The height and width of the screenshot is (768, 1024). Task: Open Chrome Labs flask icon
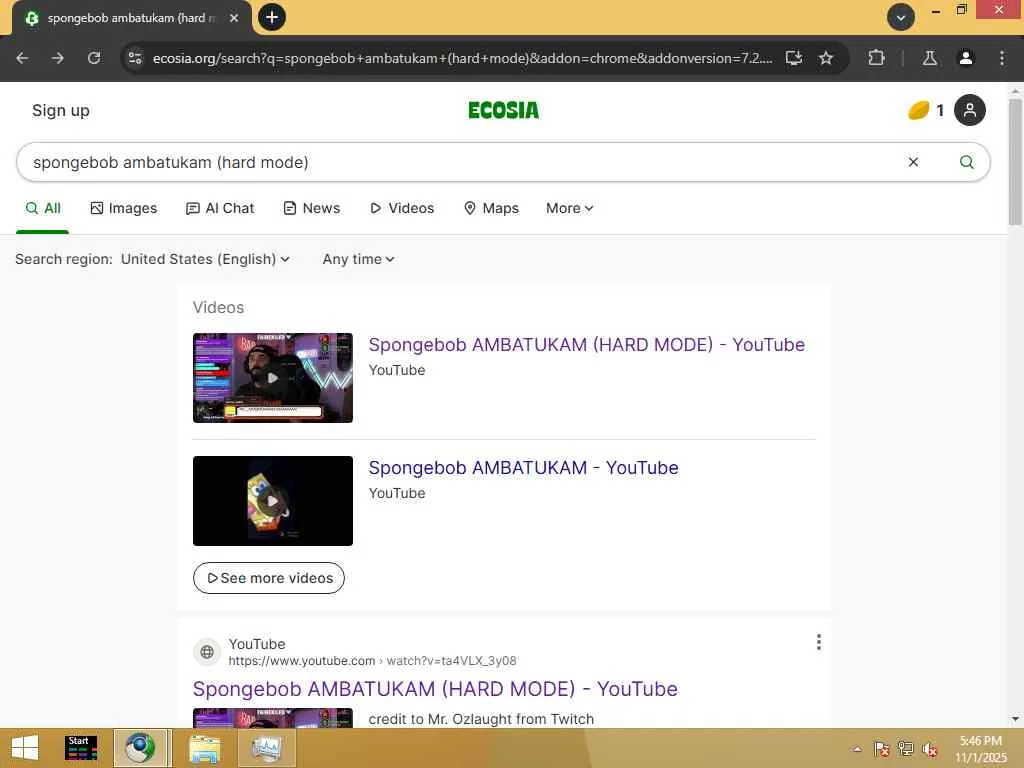coord(930,58)
